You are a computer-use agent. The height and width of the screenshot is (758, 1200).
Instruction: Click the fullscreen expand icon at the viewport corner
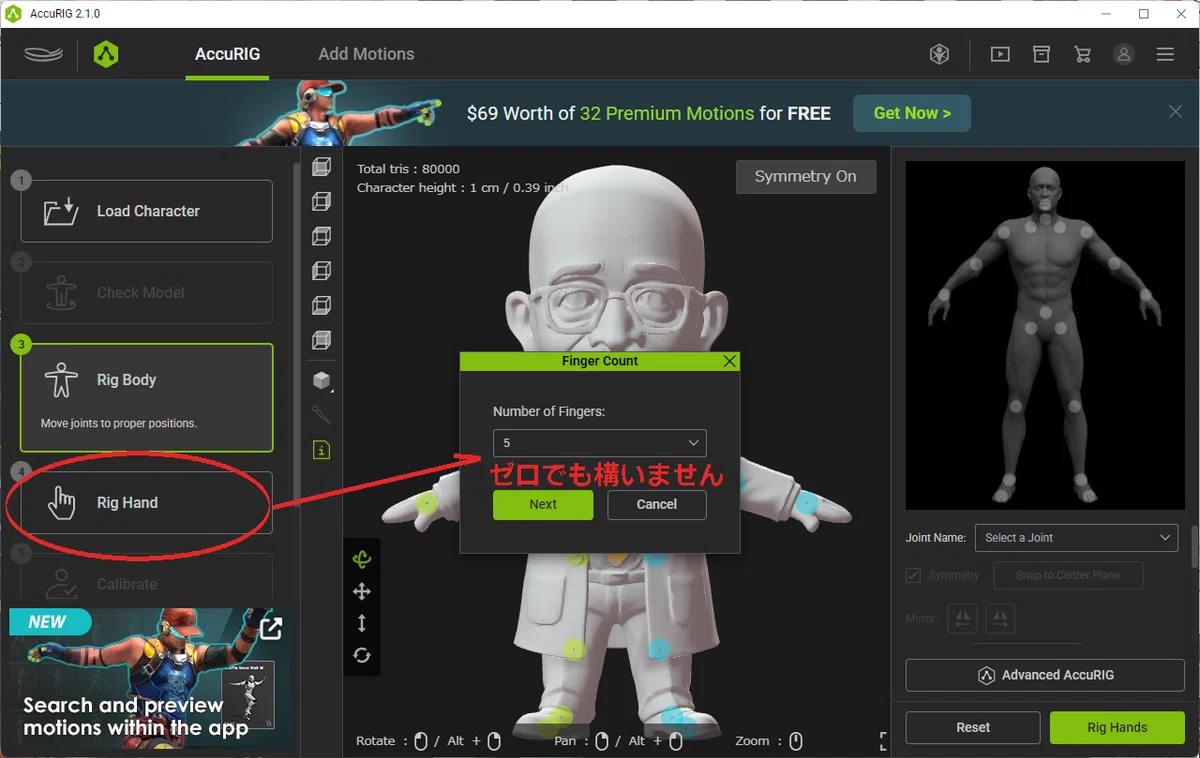pos(884,741)
